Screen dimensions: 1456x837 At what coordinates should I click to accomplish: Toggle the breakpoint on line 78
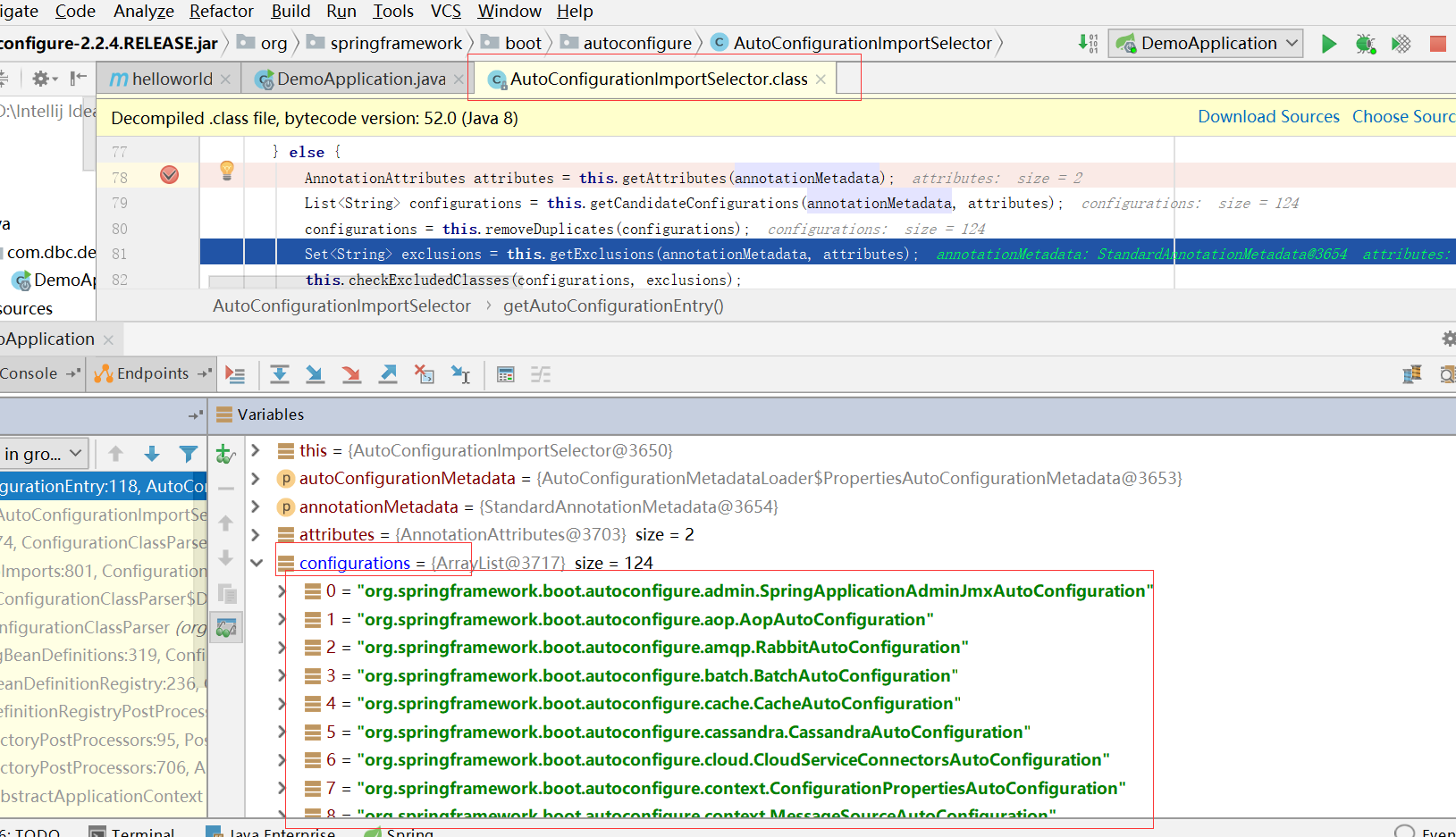click(x=169, y=175)
